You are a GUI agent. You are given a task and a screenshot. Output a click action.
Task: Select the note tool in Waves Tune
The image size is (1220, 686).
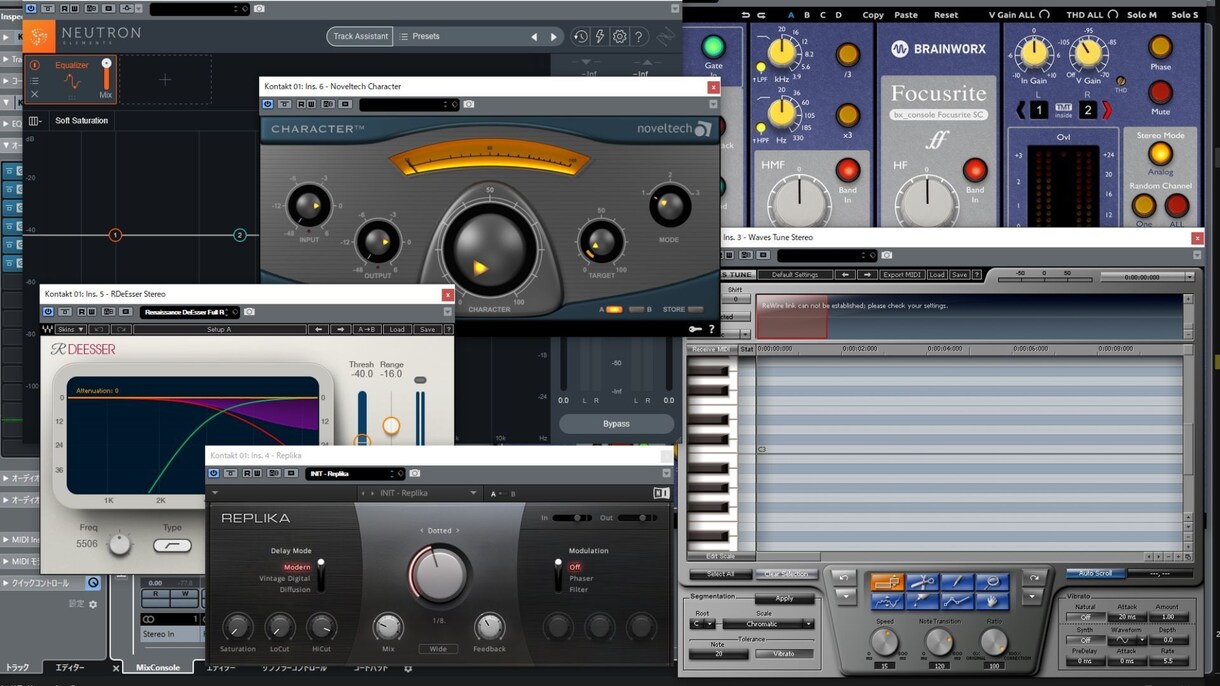(x=887, y=581)
